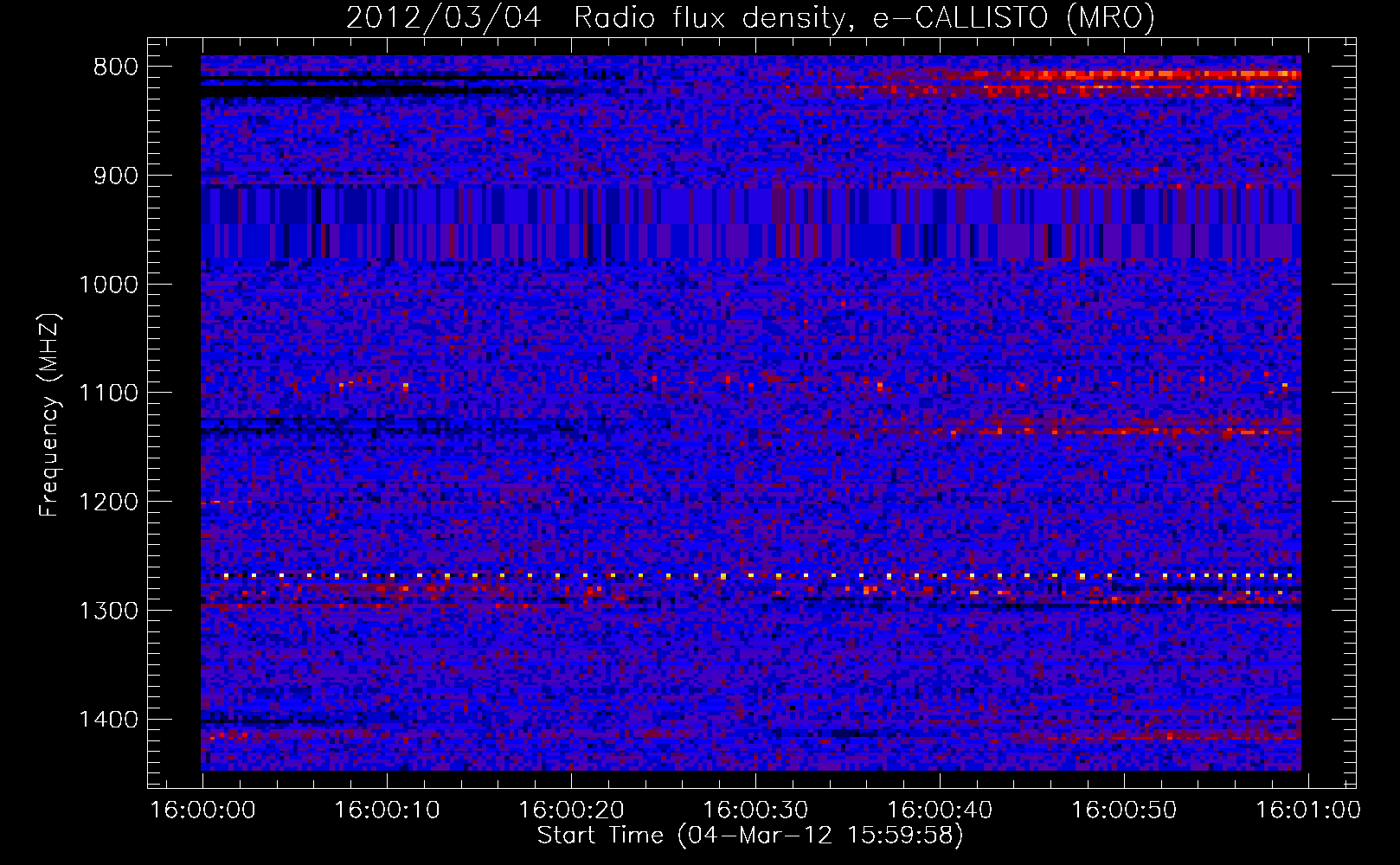Click the 16:01:00 time tick label
The height and width of the screenshot is (865, 1400).
click(1308, 811)
